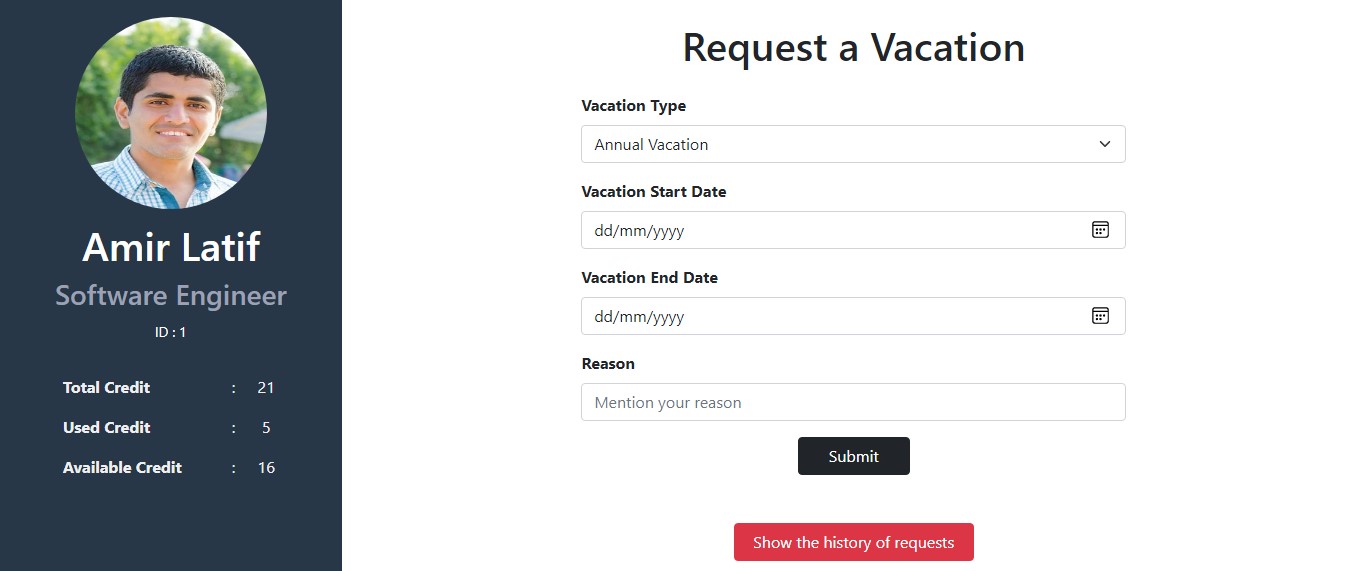Focus the Vacation End Date input field
Viewport: 1349px width, 571px height.
tap(830, 316)
